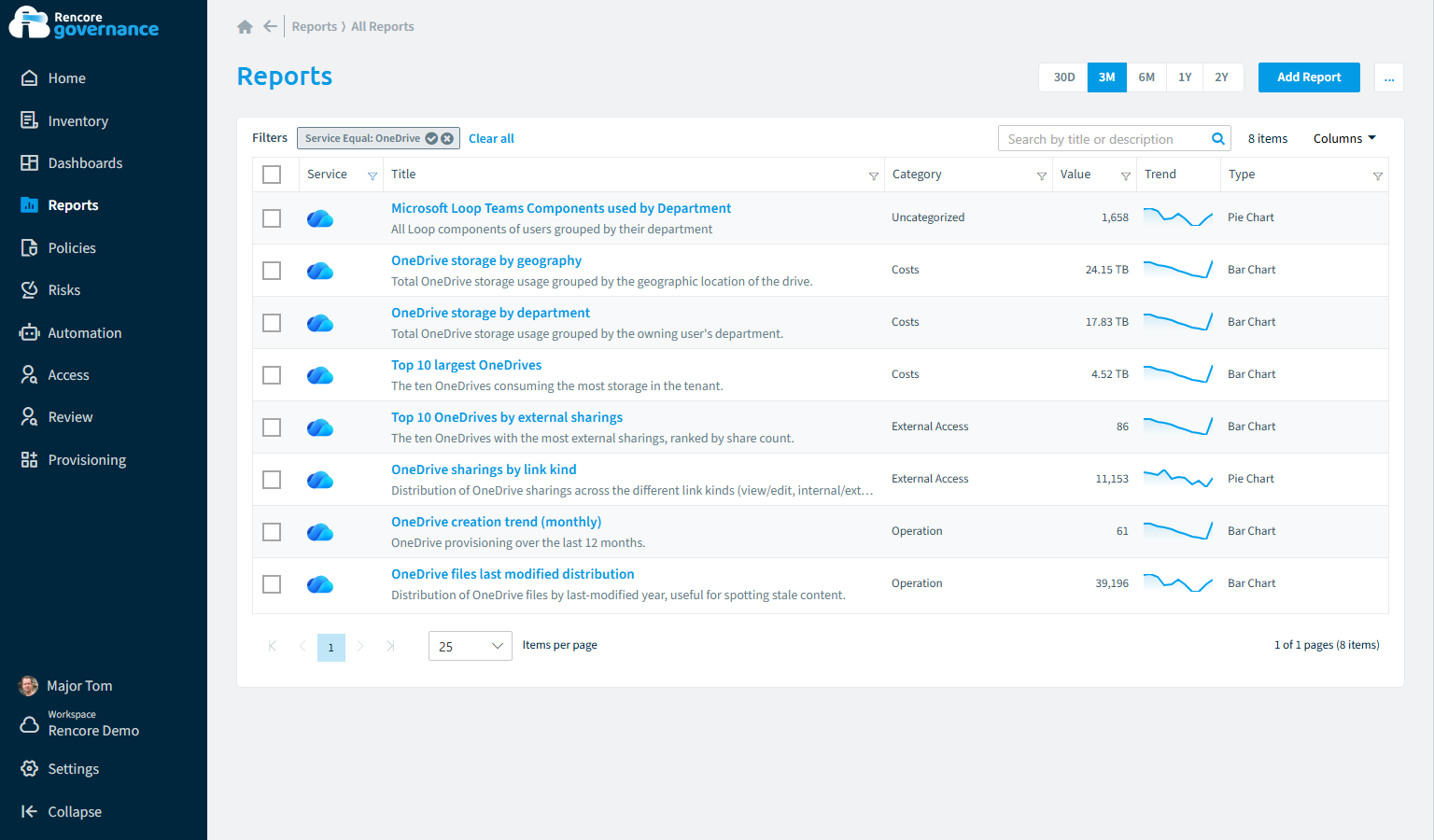Image resolution: width=1434 pixels, height=840 pixels.
Task: Click Major Tom's avatar
Action: click(x=29, y=686)
